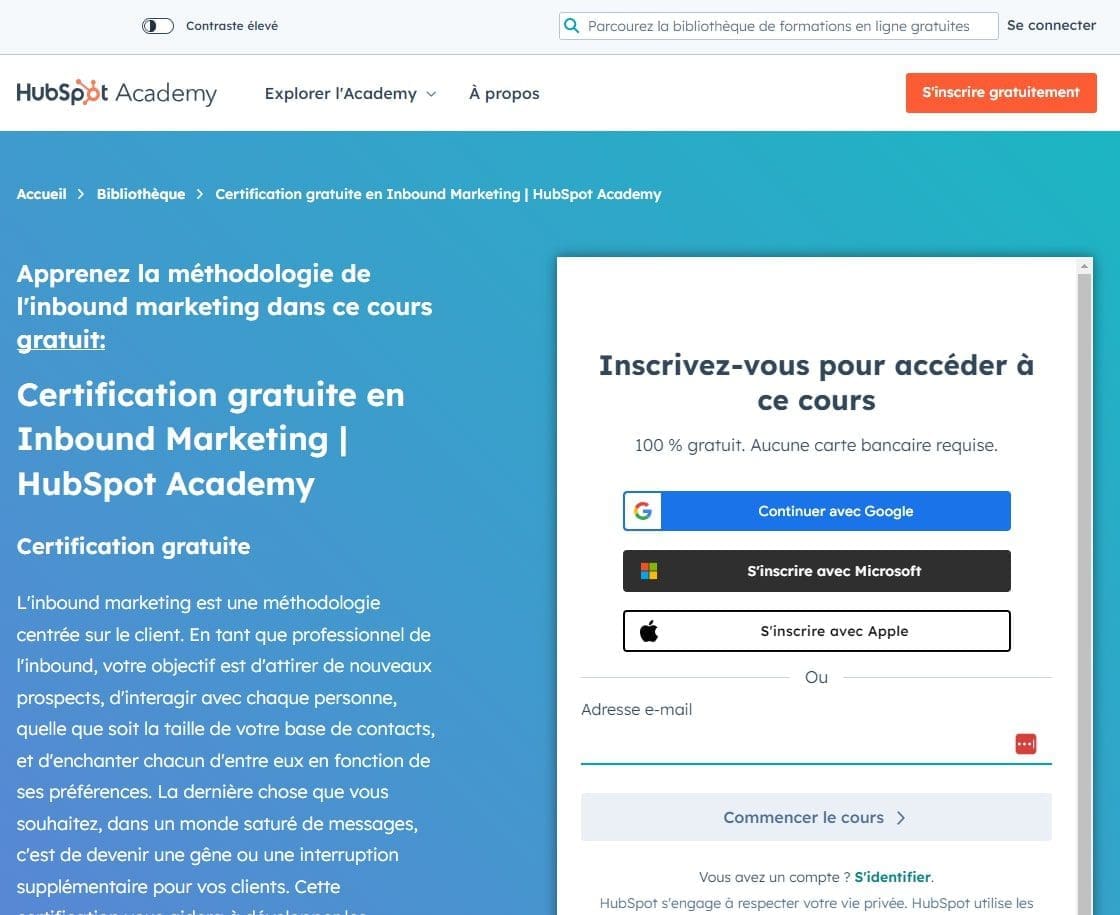Image resolution: width=1120 pixels, height=915 pixels.
Task: Sign up with Microsoft button
Action: (816, 571)
